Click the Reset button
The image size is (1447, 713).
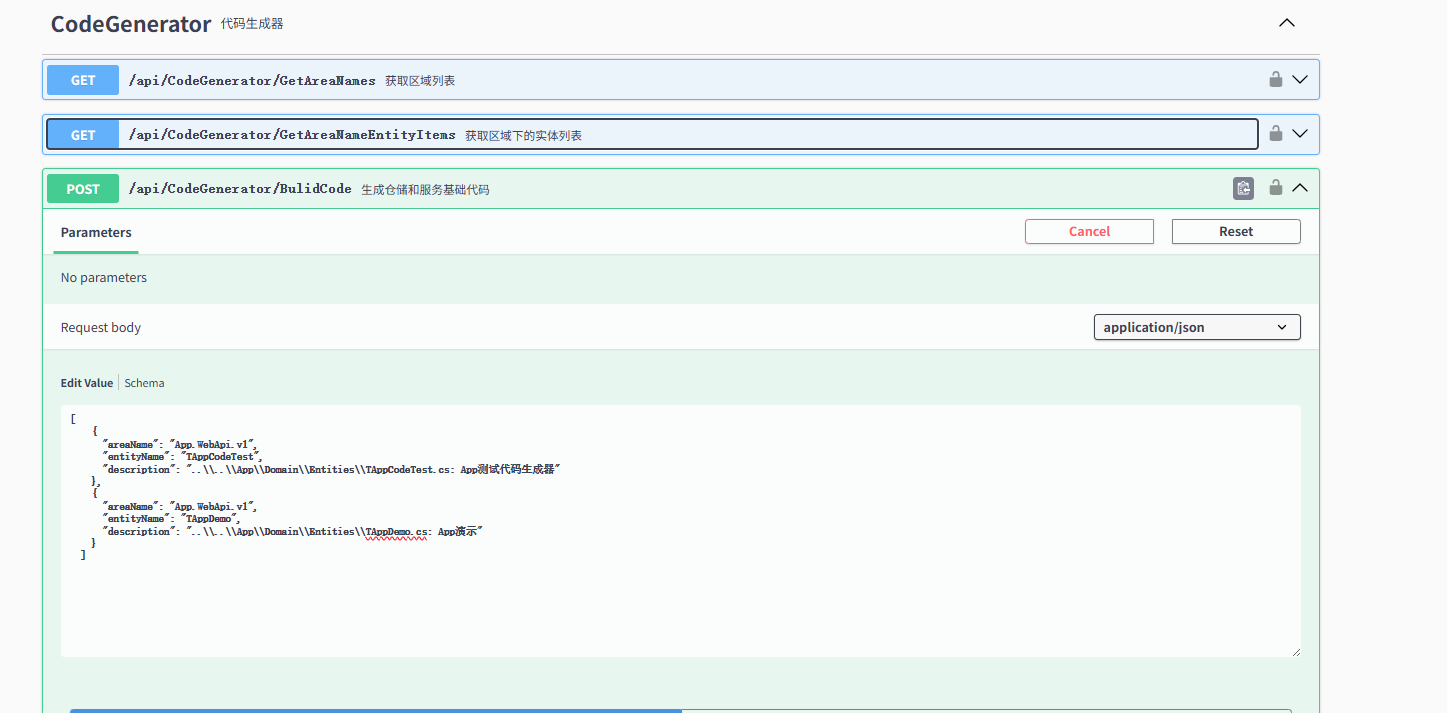[1236, 231]
